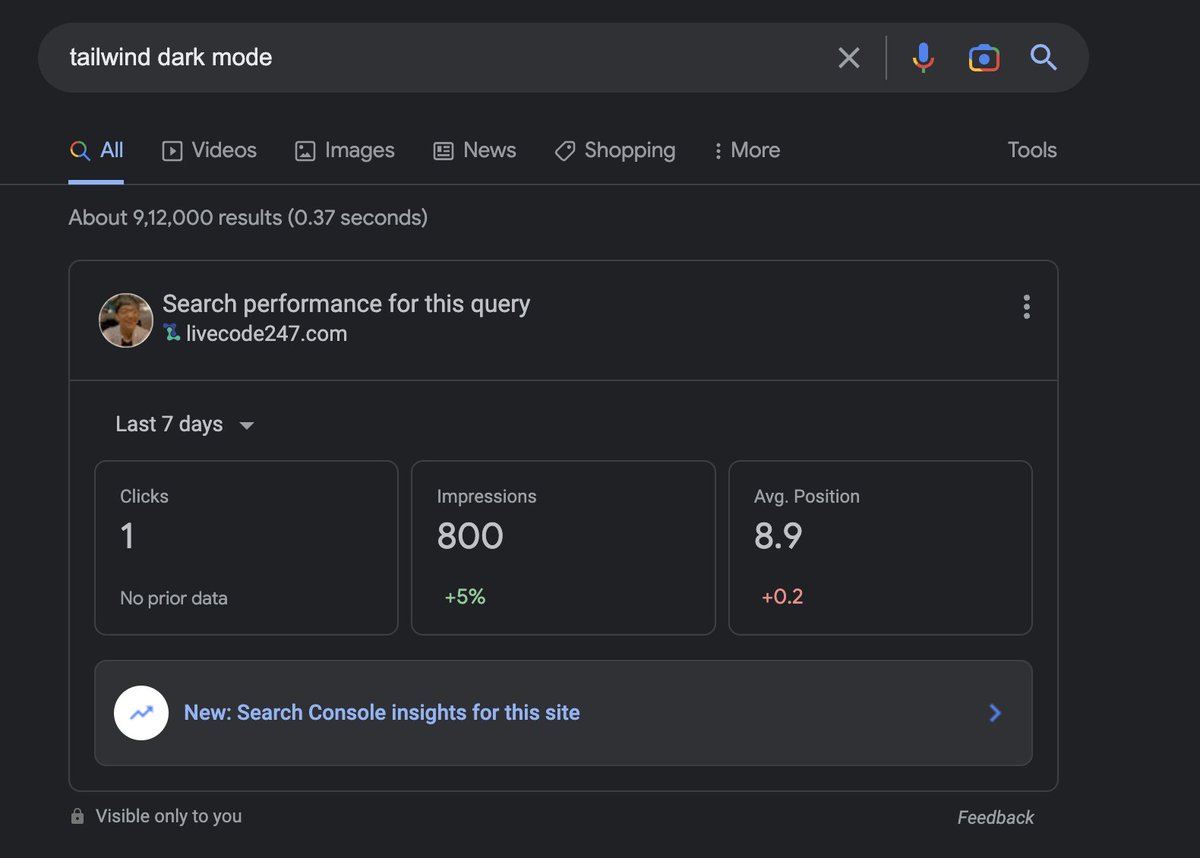The width and height of the screenshot is (1200, 858).
Task: Click the '+5%' impressions change value
Action: coord(465,597)
